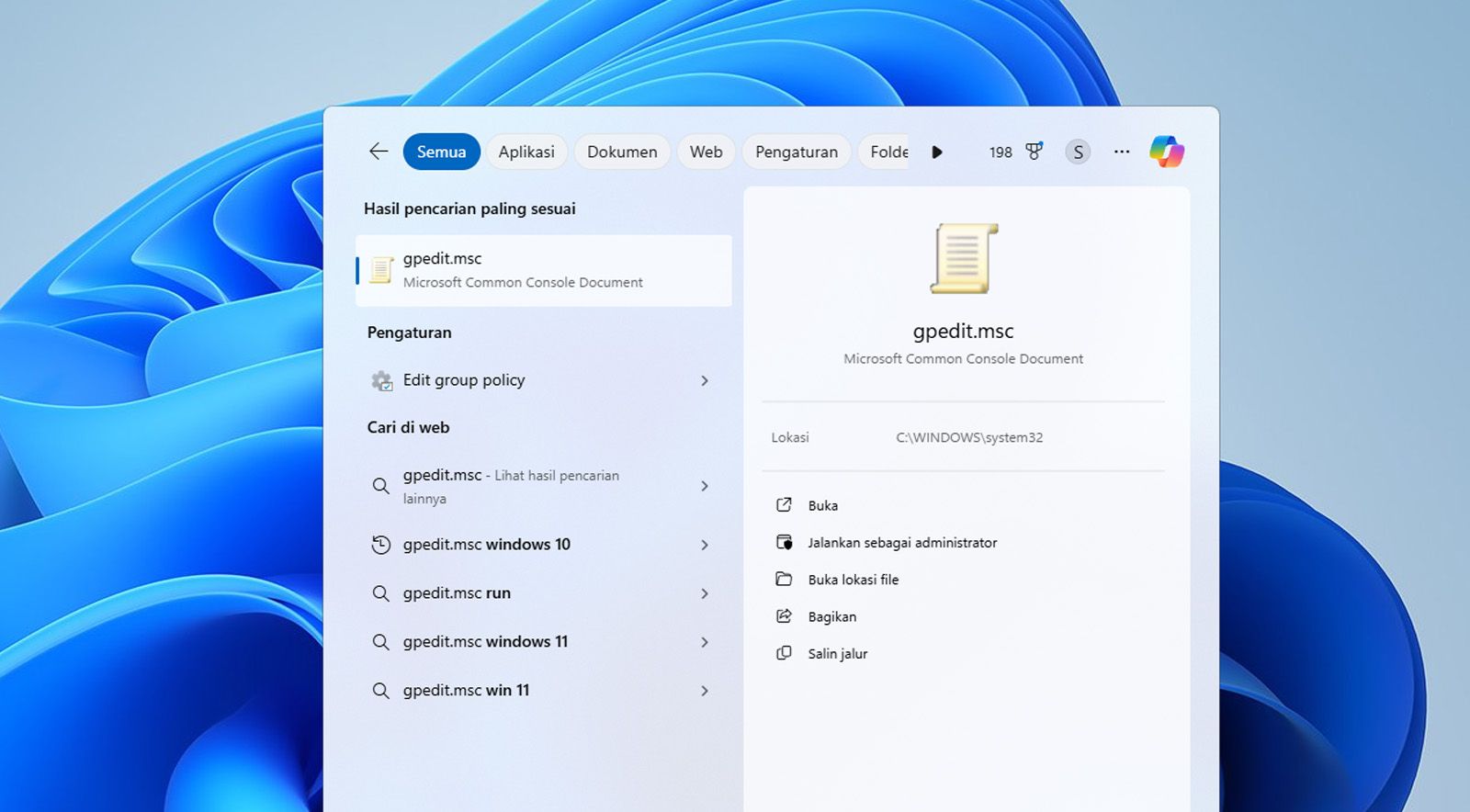Click the Bagikan share icon
Screen dimensions: 1470x812
784,616
